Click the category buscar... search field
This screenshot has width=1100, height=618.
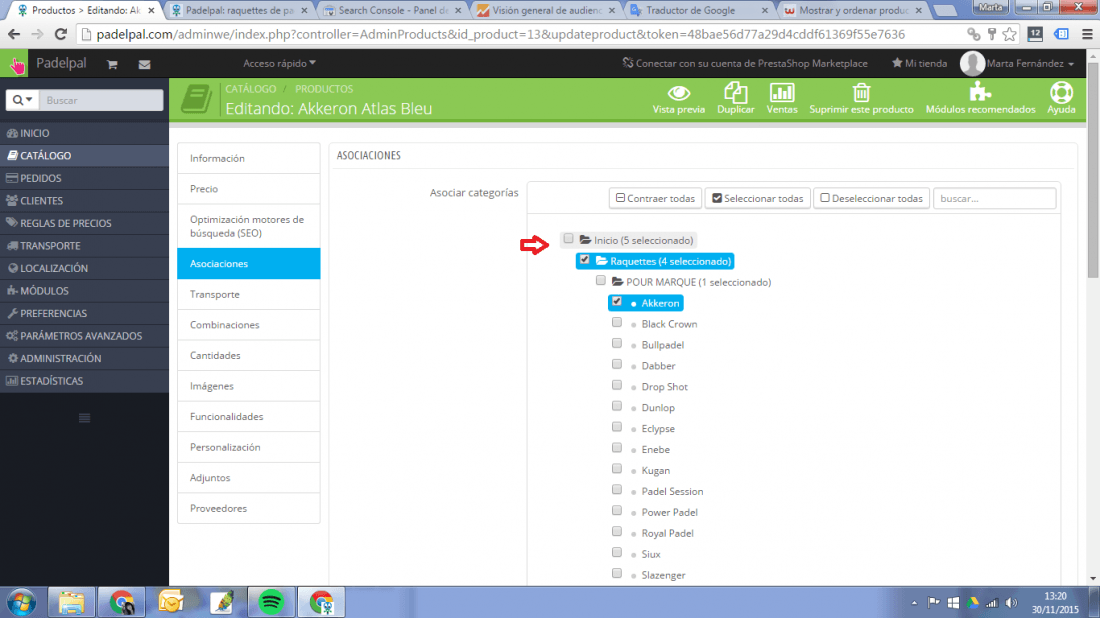[994, 199]
